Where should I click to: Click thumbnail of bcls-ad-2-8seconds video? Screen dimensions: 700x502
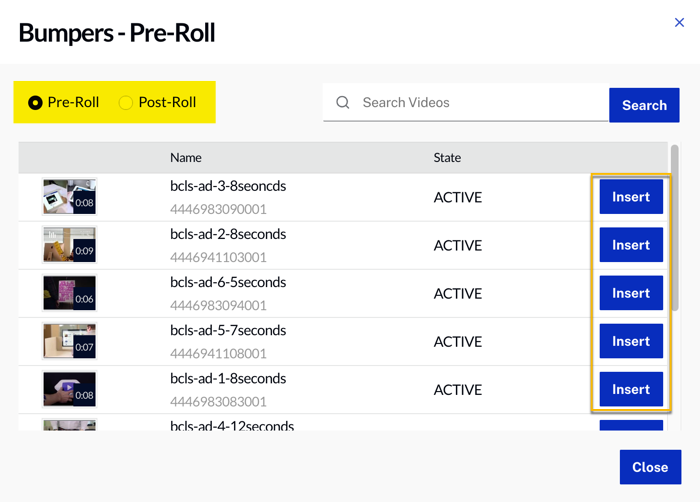point(69,245)
